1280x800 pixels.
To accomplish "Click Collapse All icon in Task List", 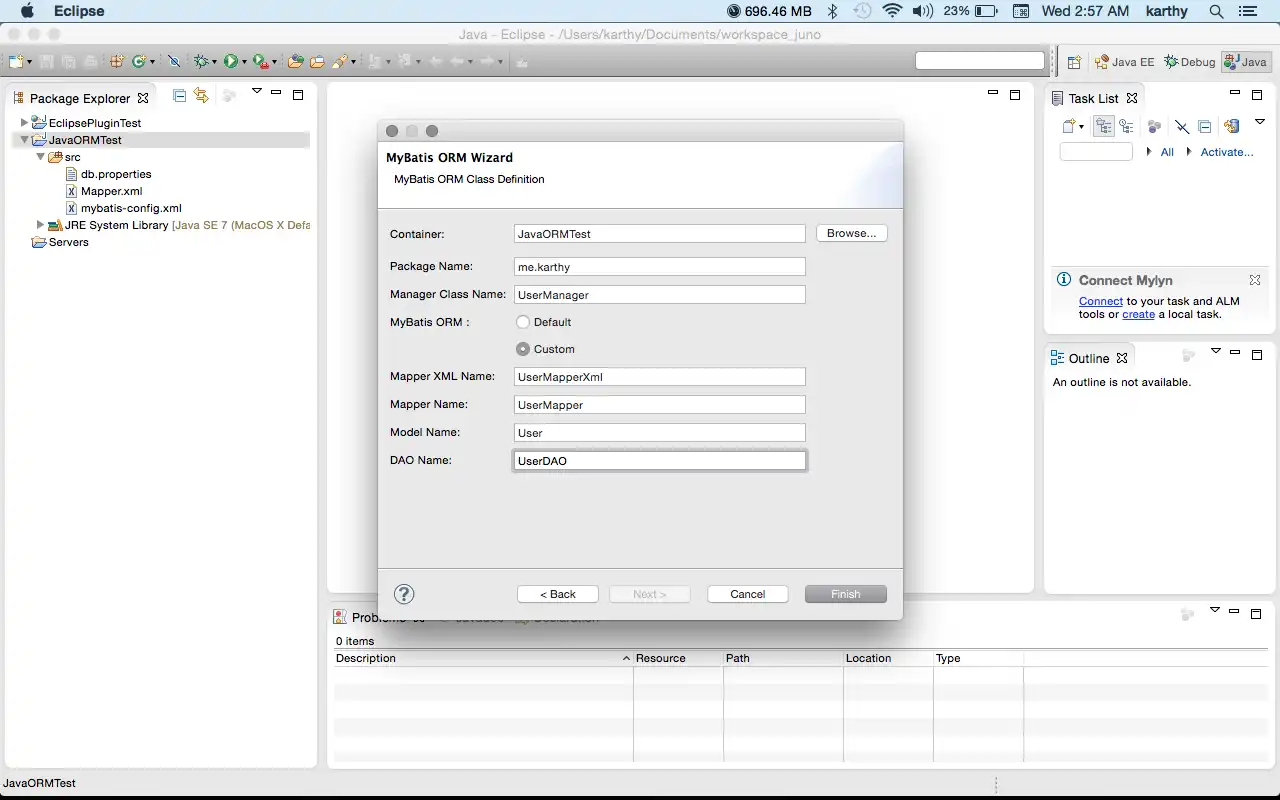I will (1204, 126).
